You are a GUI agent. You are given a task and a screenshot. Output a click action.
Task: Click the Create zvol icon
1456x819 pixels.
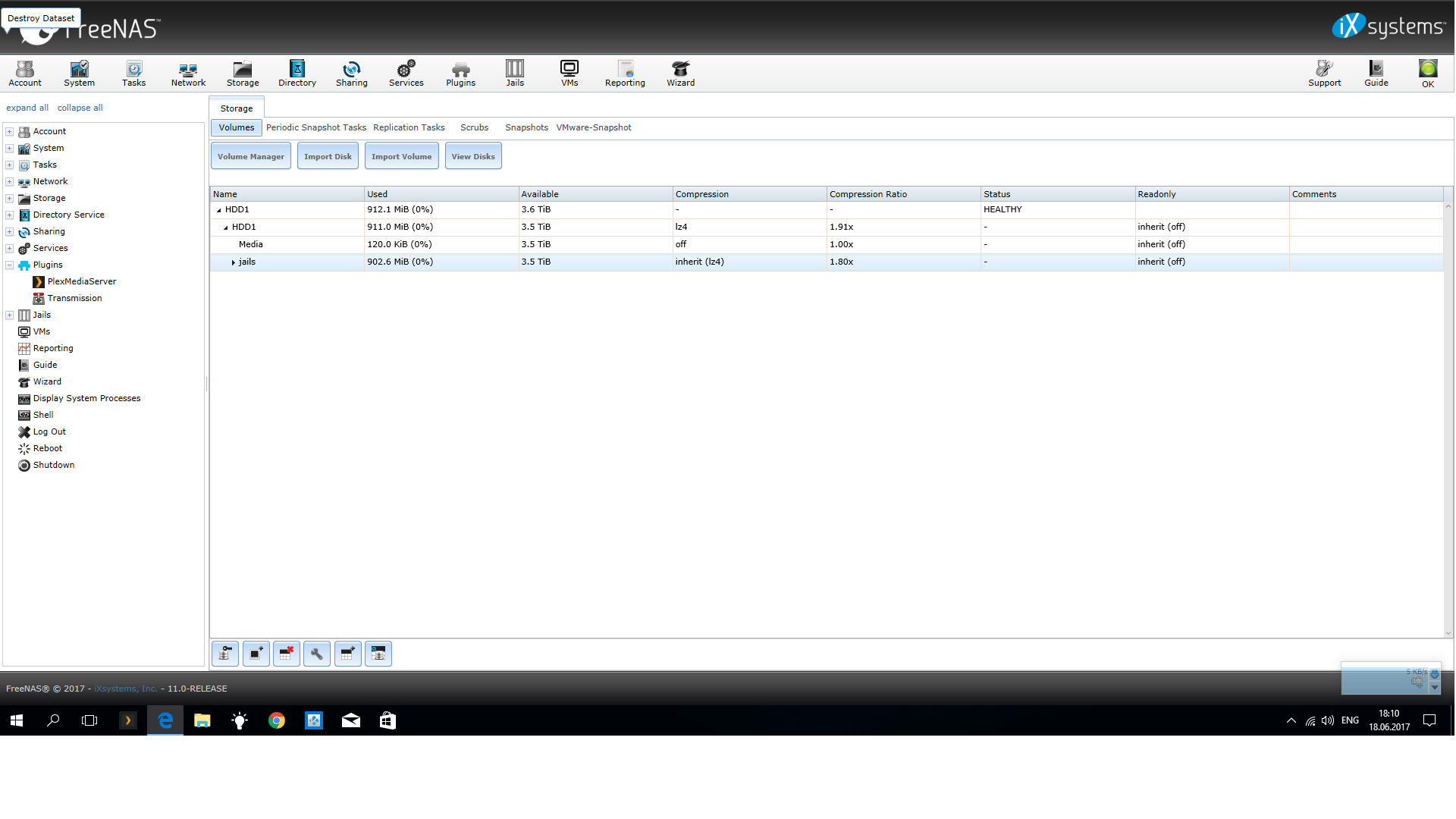point(378,654)
